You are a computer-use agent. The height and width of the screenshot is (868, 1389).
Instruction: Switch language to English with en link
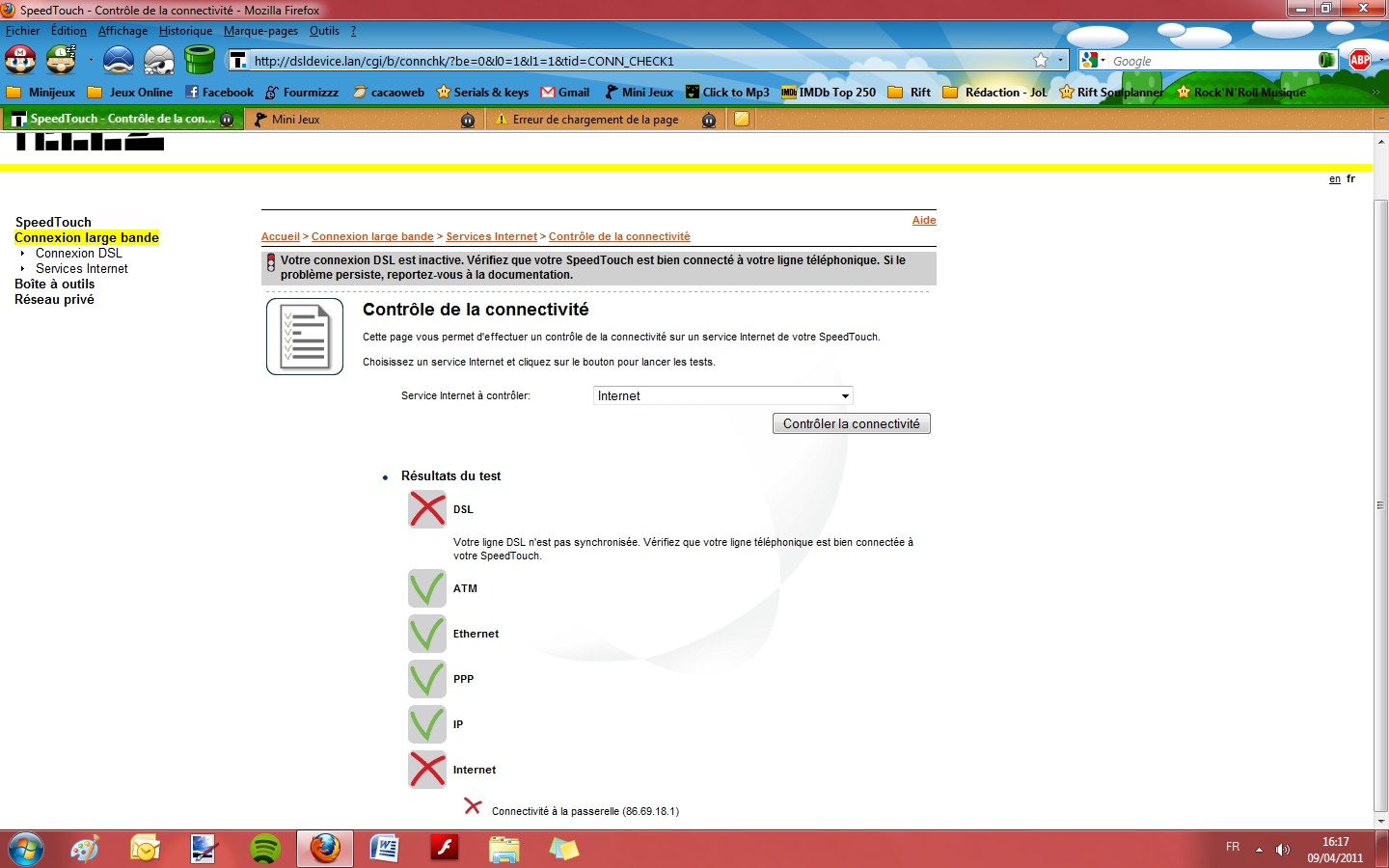pyautogui.click(x=1335, y=178)
